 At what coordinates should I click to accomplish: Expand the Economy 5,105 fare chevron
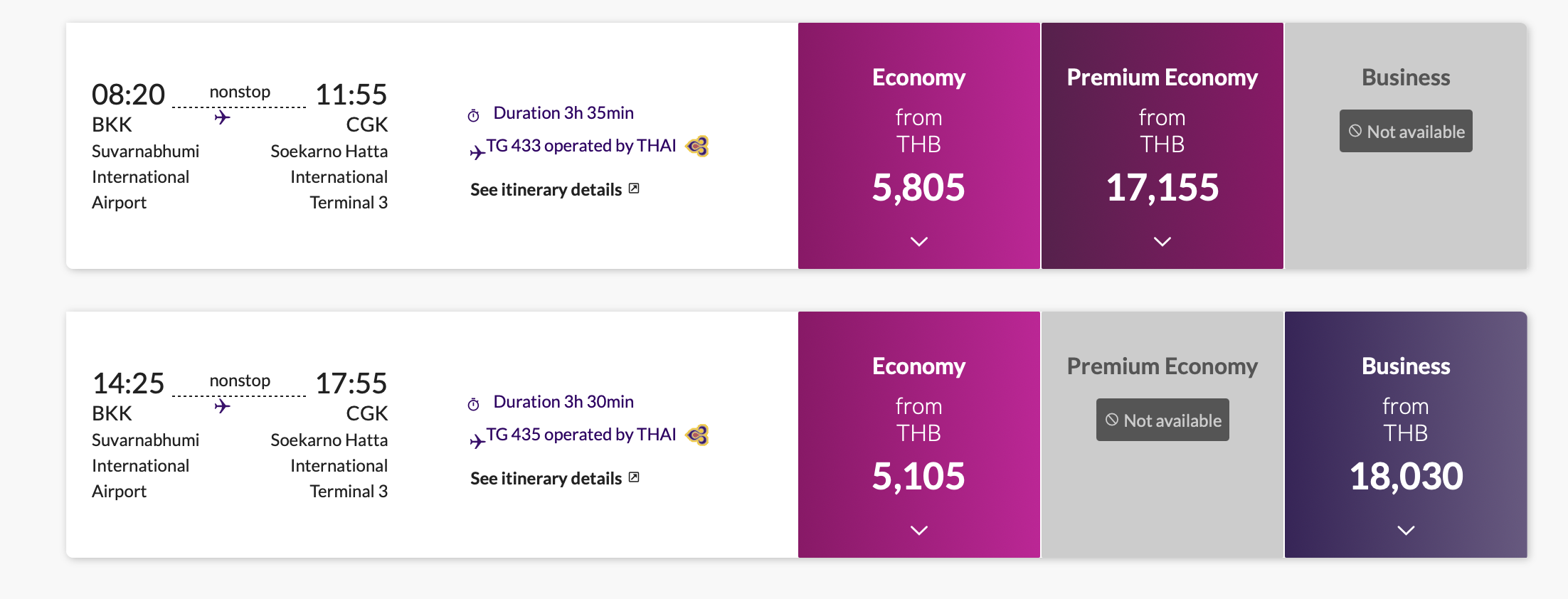click(x=919, y=531)
